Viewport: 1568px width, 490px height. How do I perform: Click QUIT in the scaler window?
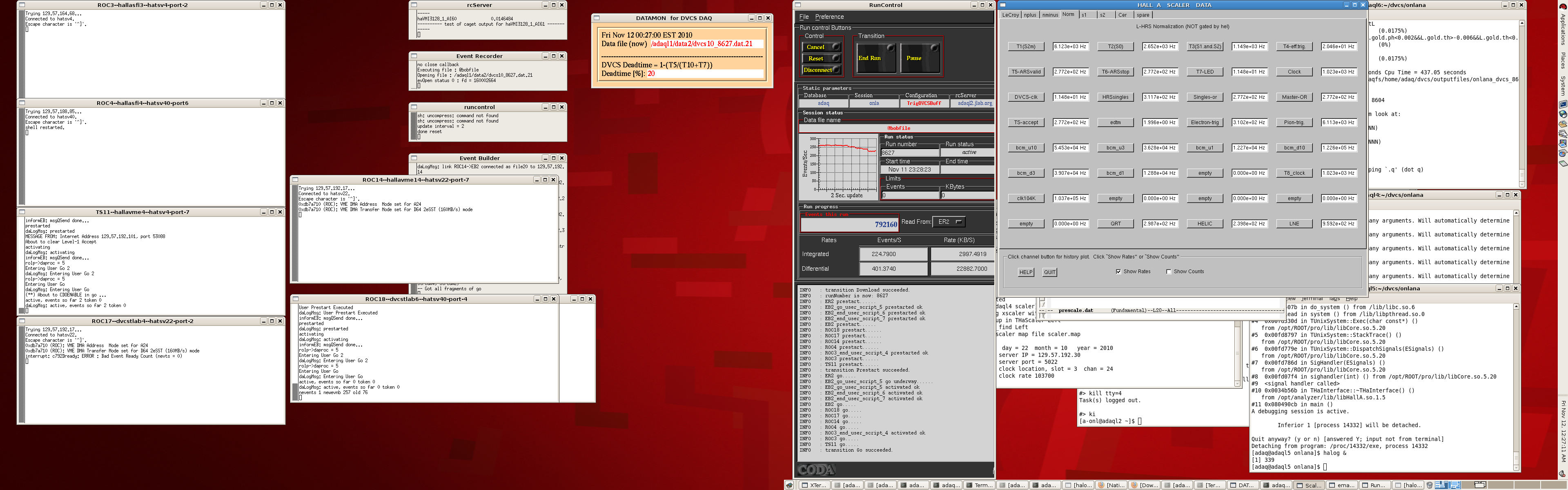tap(1049, 272)
